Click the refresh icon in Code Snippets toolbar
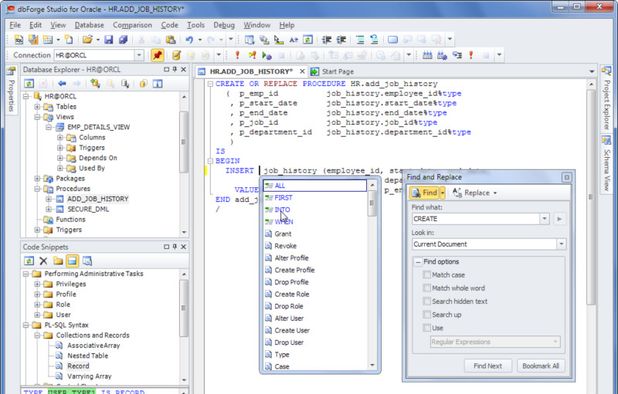Image resolution: width=618 pixels, height=394 pixels. point(29,261)
